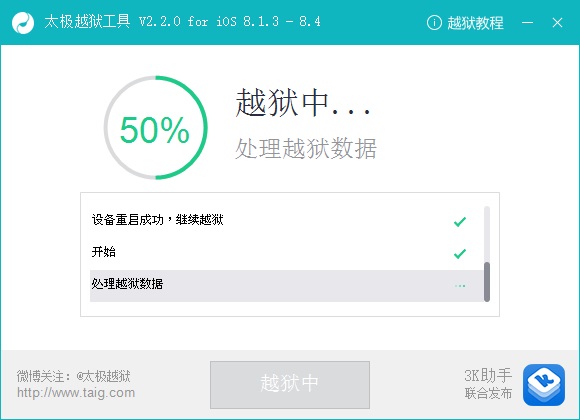The width and height of the screenshot is (580, 420).
Task: Select the 设备重启成功，继续越狱 log entry
Action: (x=287, y=220)
